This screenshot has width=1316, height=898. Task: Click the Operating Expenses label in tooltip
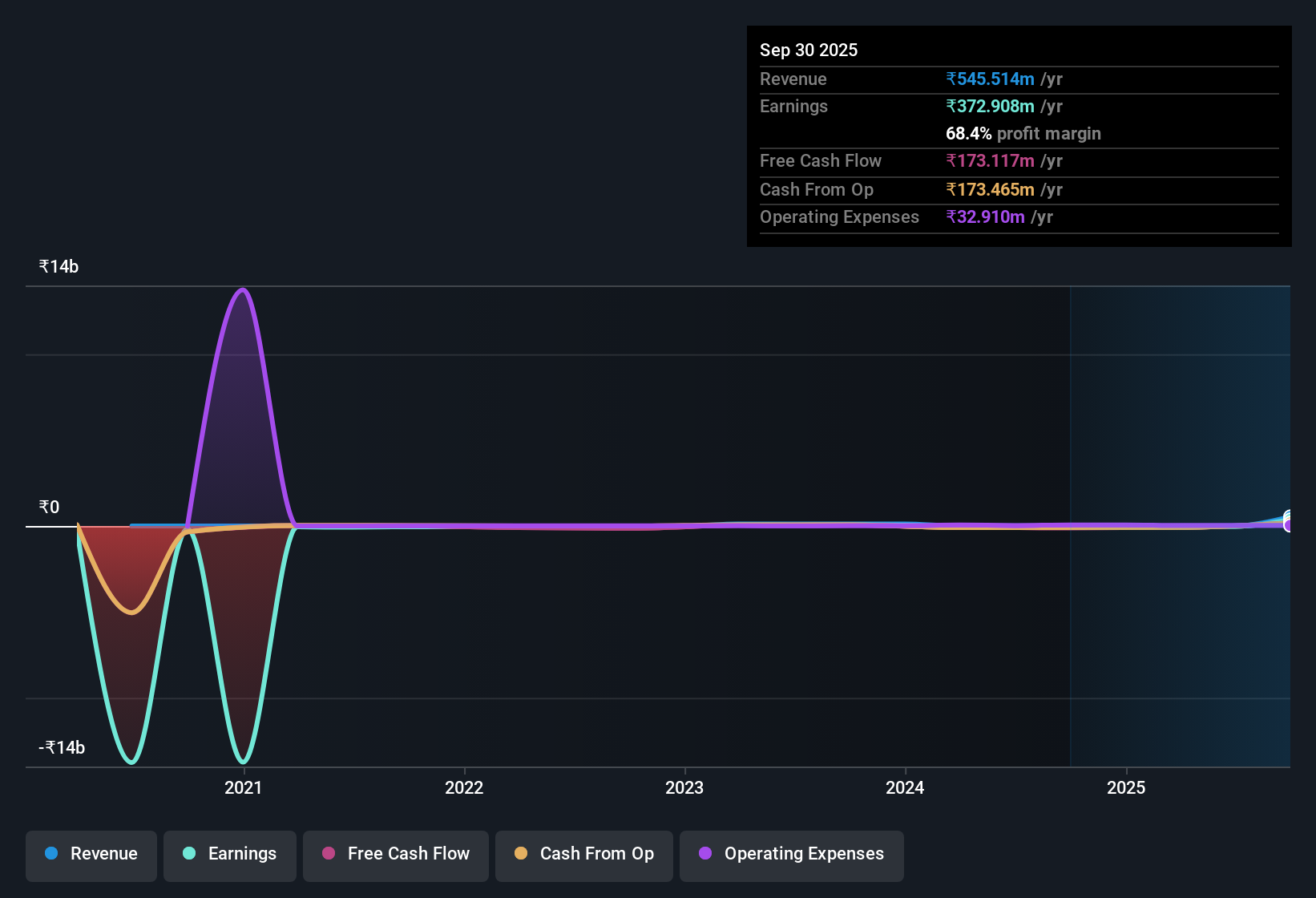[x=839, y=217]
